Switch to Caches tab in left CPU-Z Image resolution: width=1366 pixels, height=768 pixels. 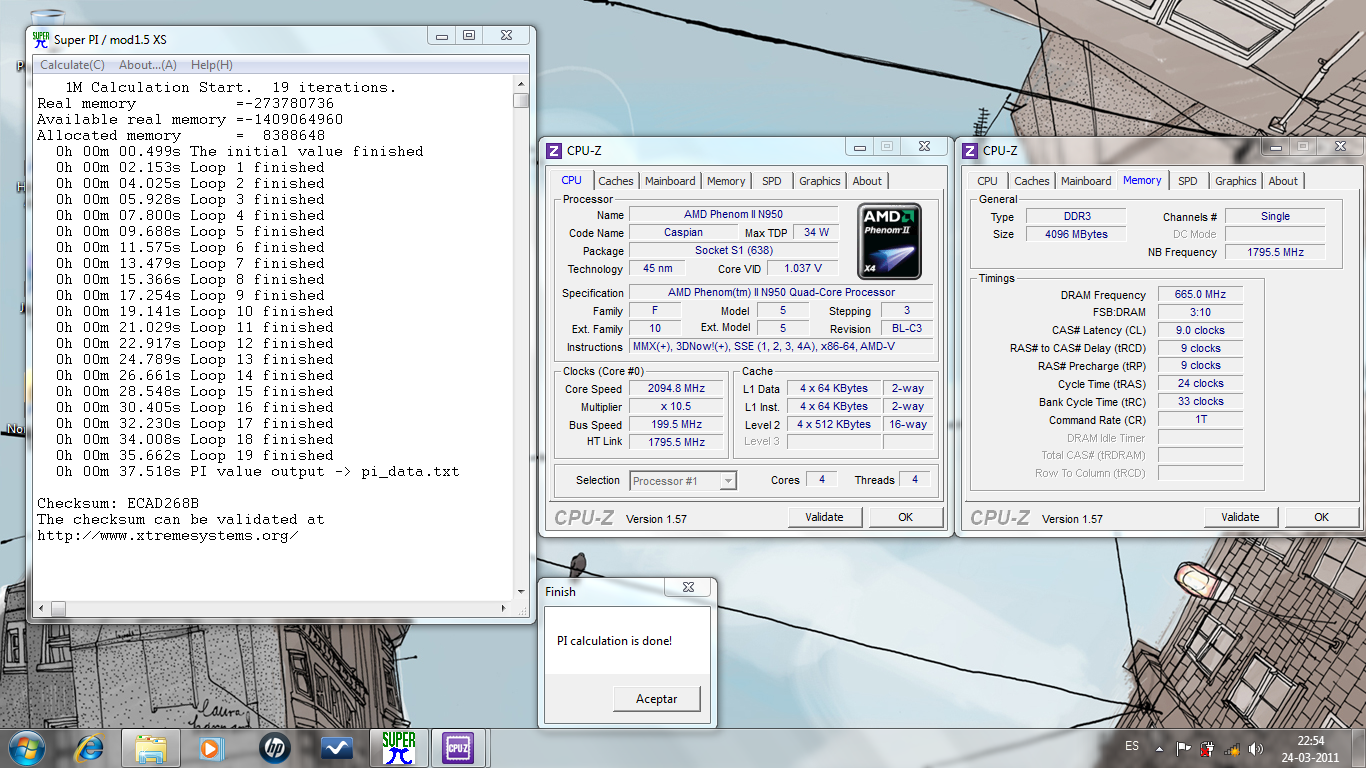click(616, 181)
